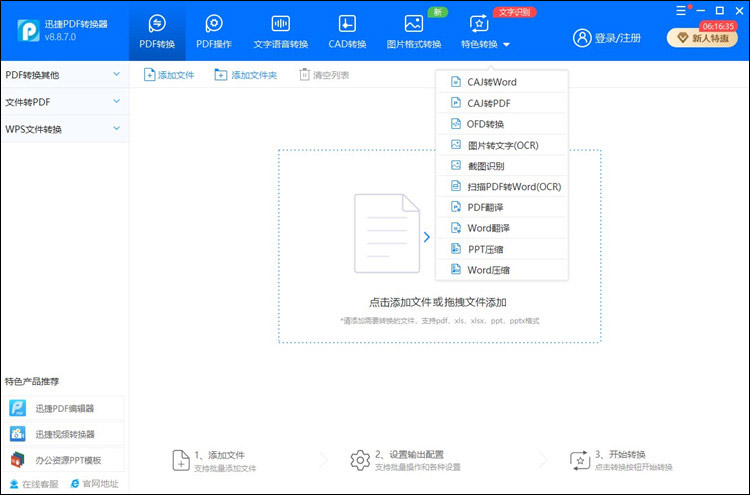The height and width of the screenshot is (495, 750).
Task: Click step 1 添加文件 icon
Action: point(181,460)
